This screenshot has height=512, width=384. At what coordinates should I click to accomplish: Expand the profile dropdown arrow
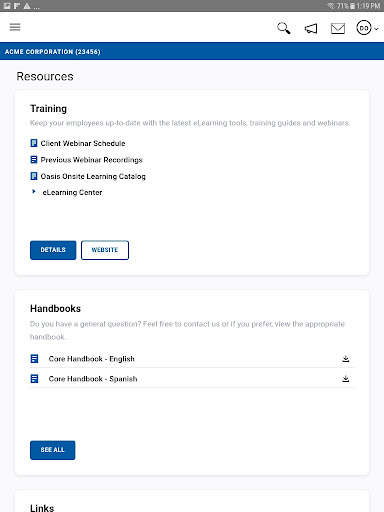(376, 29)
